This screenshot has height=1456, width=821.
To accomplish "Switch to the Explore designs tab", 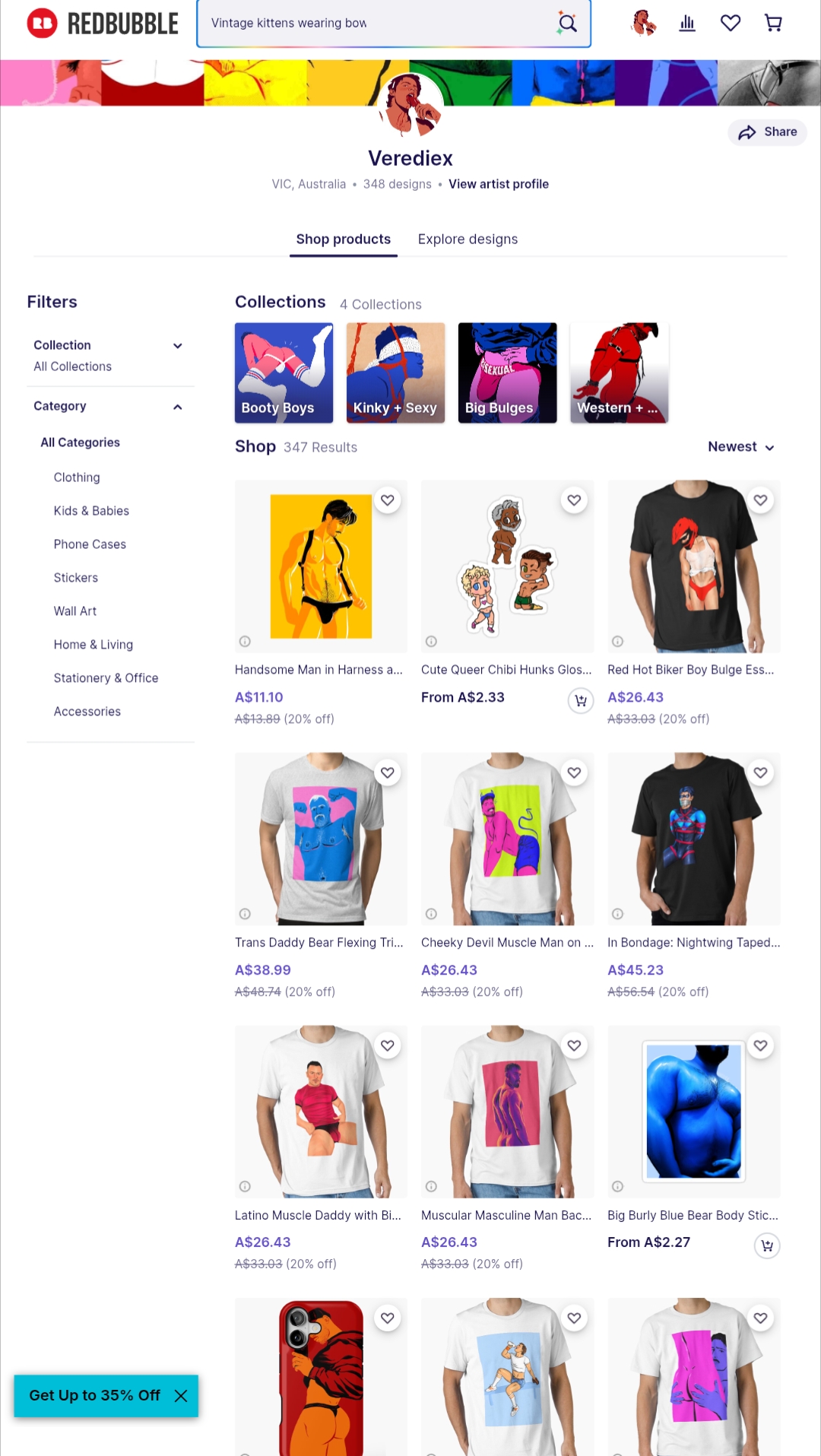I will [x=468, y=239].
